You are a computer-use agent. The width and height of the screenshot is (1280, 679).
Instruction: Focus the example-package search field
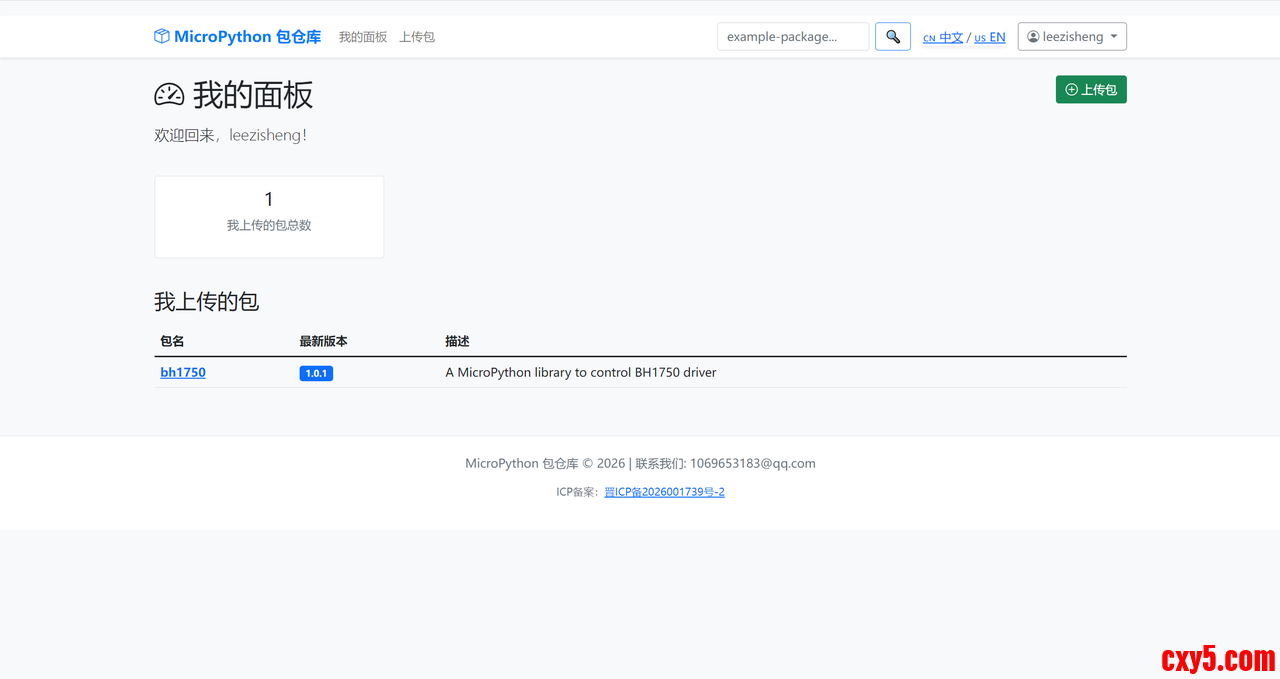[793, 37]
